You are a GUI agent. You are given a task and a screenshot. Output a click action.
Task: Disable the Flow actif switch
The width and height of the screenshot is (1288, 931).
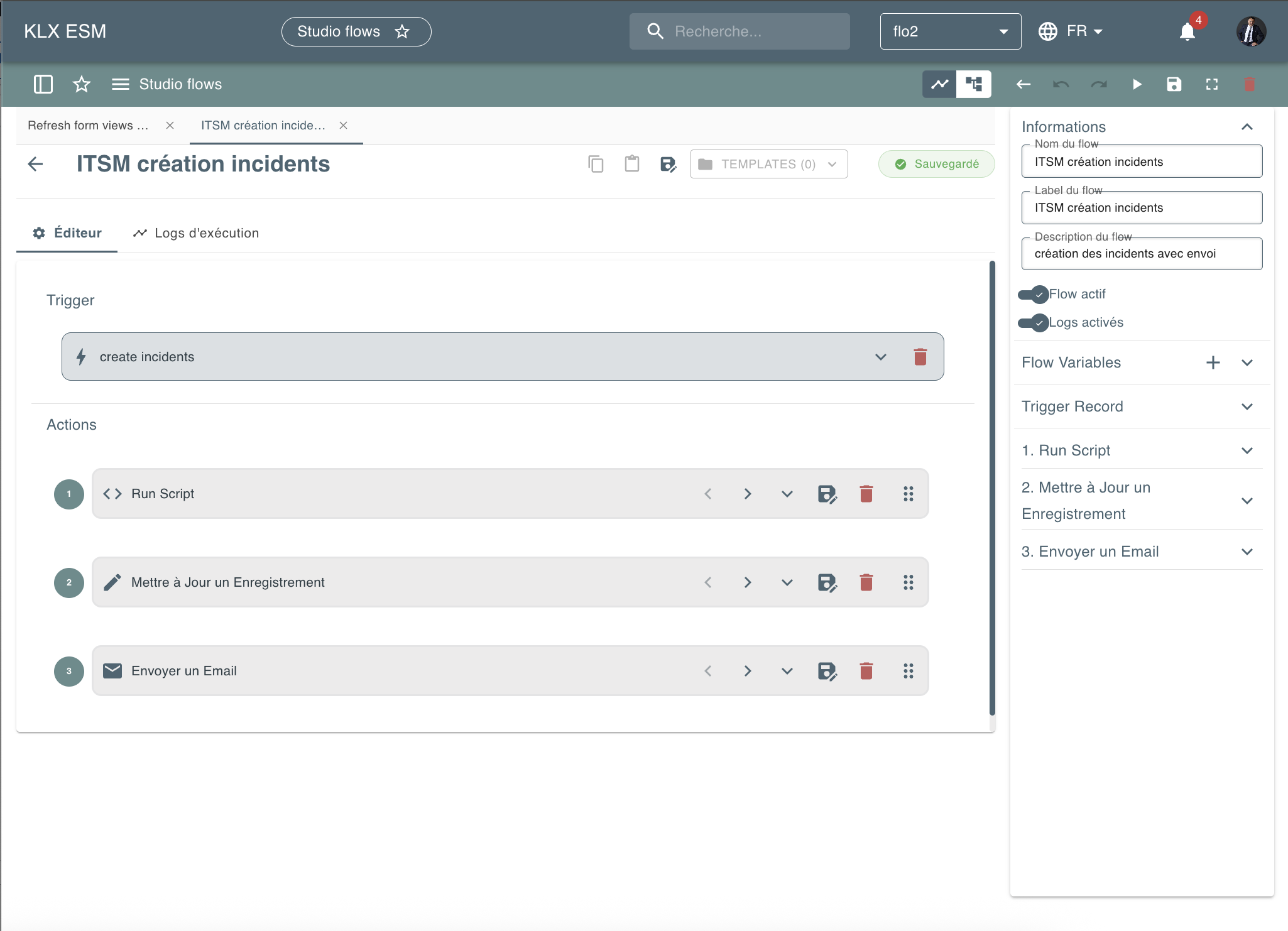[1033, 294]
